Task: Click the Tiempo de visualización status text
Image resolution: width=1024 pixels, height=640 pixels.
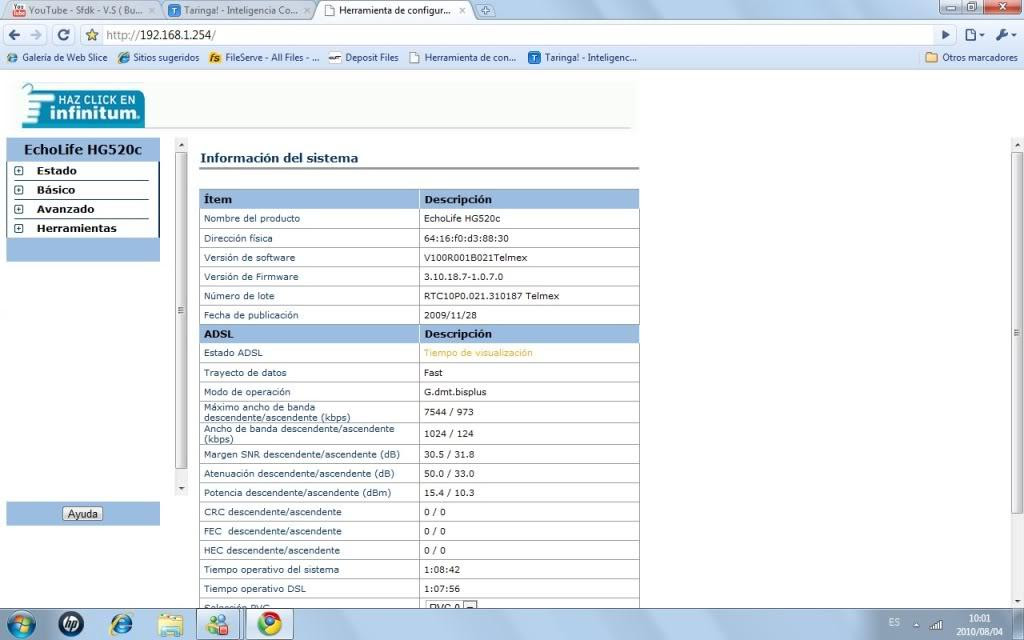Action: (478, 353)
